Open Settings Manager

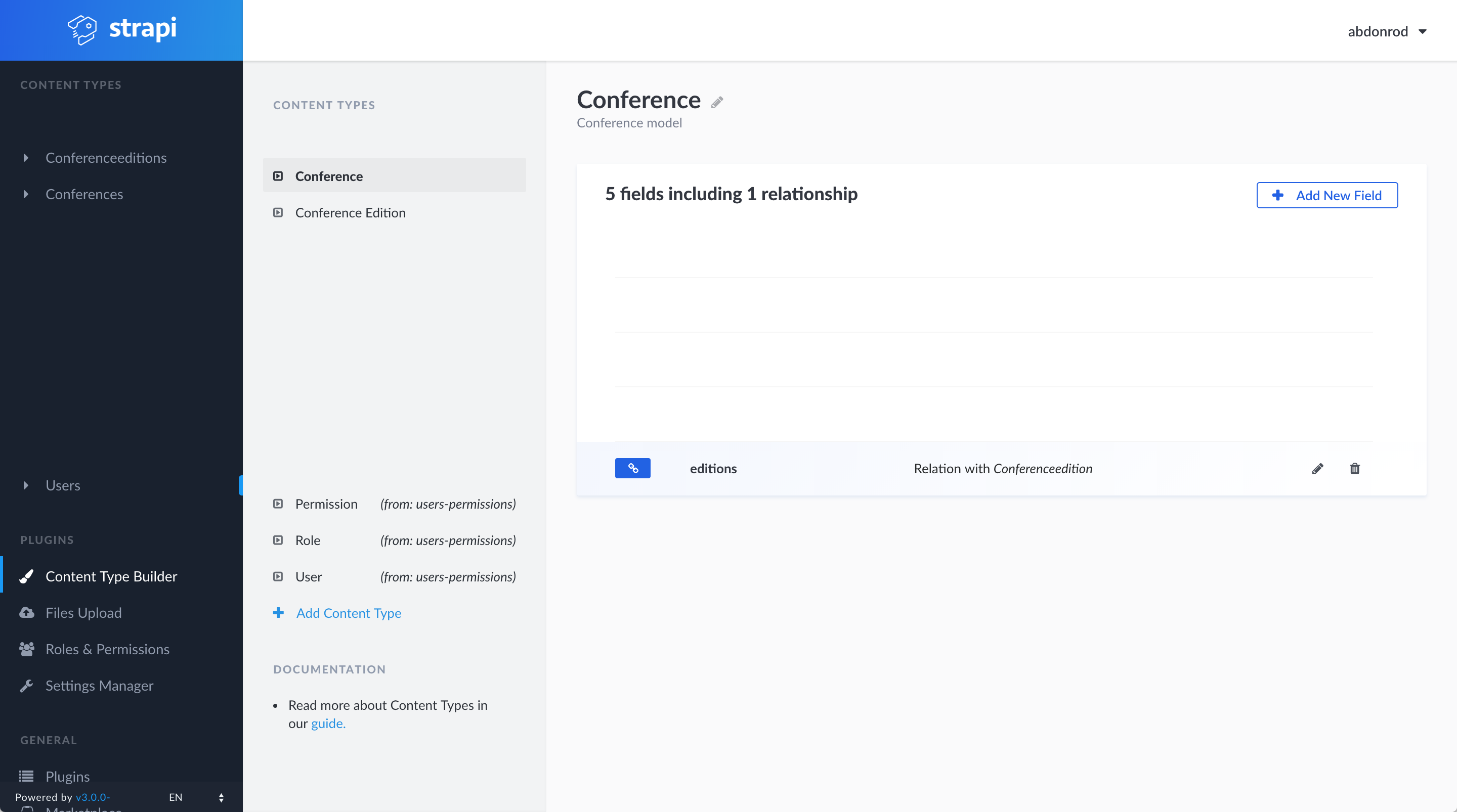[x=100, y=685]
